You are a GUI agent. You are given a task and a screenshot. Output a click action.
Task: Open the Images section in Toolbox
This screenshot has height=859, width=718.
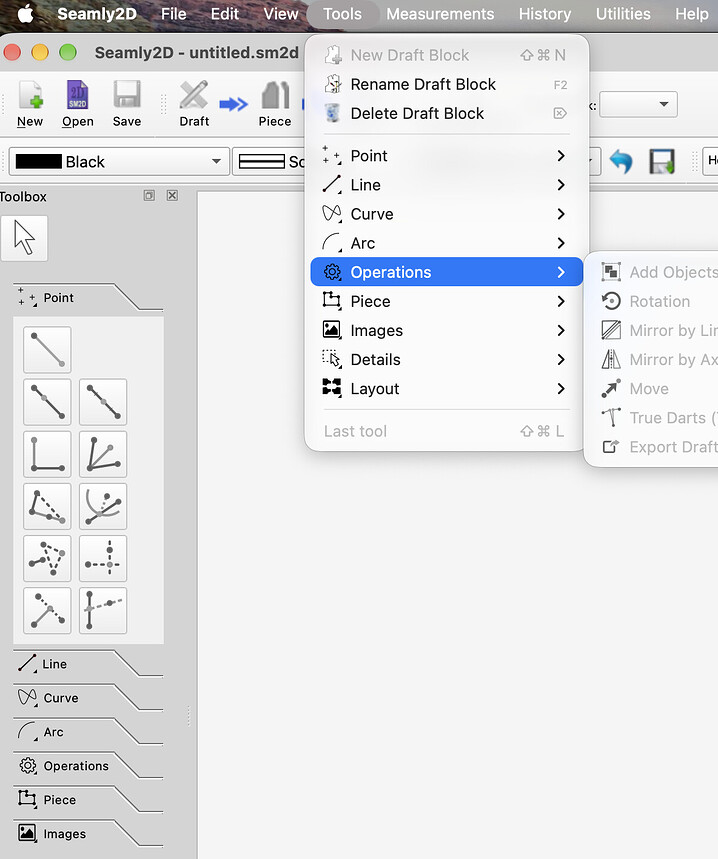tap(88, 834)
